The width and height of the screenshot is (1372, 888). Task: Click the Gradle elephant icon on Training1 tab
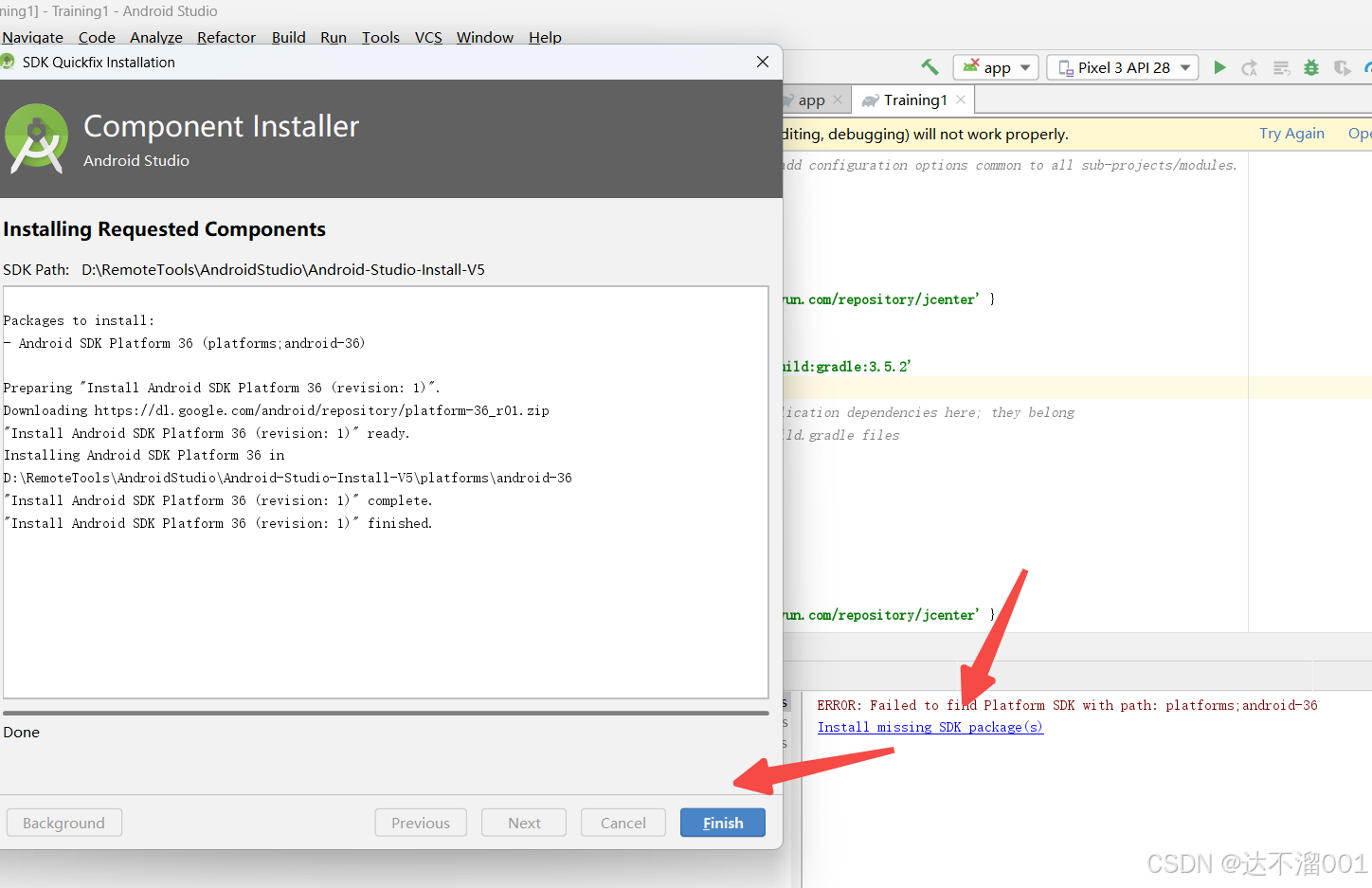(x=870, y=100)
